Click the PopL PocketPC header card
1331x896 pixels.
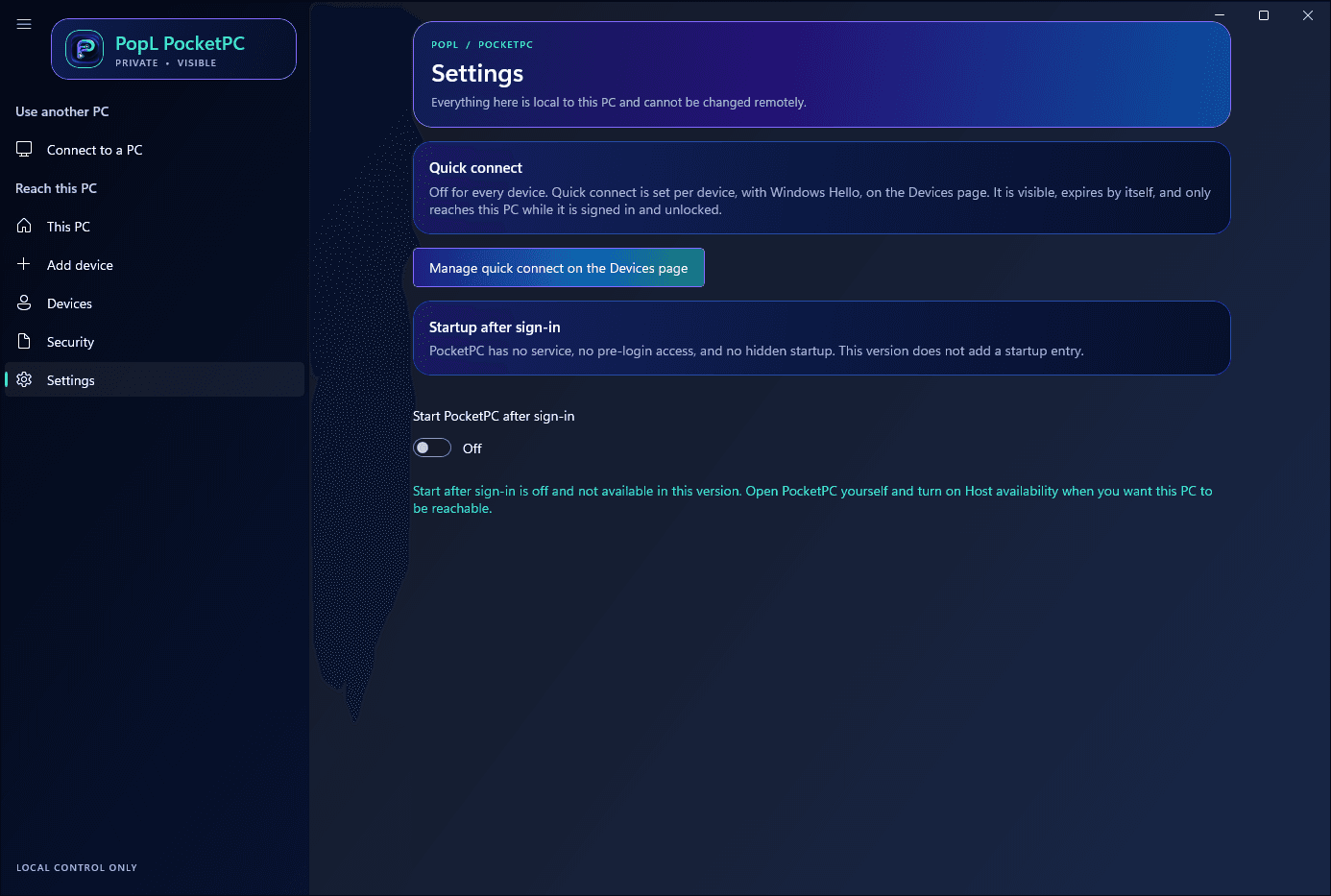pos(174,49)
